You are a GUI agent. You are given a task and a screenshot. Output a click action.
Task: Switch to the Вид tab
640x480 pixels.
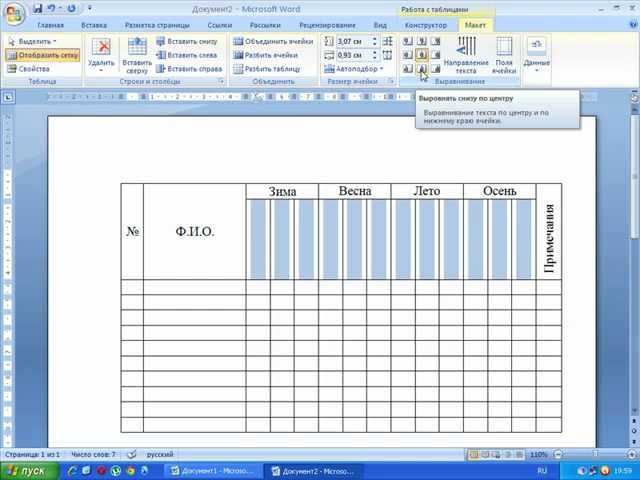point(380,25)
